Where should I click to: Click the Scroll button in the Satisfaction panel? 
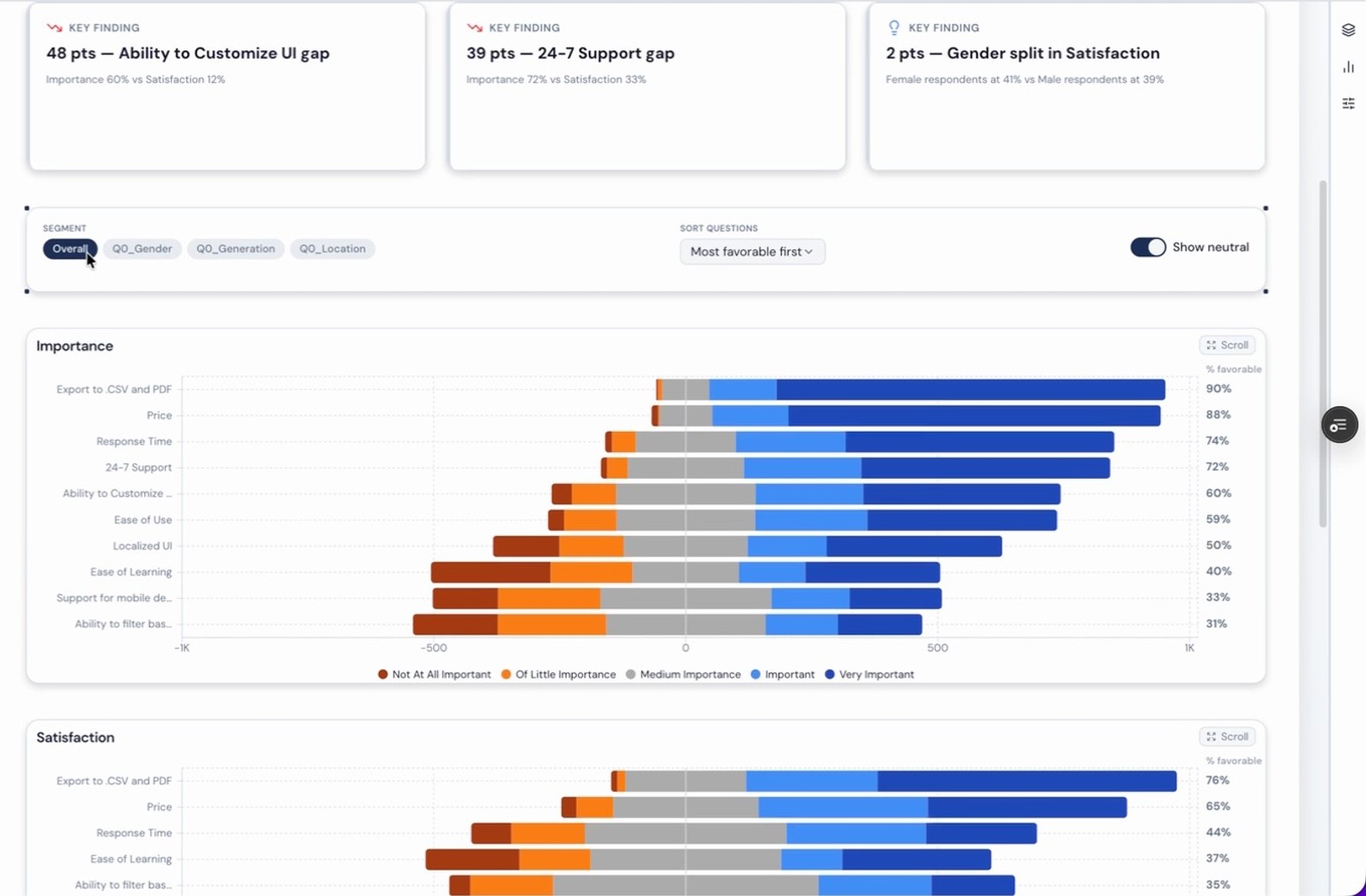[x=1228, y=736]
